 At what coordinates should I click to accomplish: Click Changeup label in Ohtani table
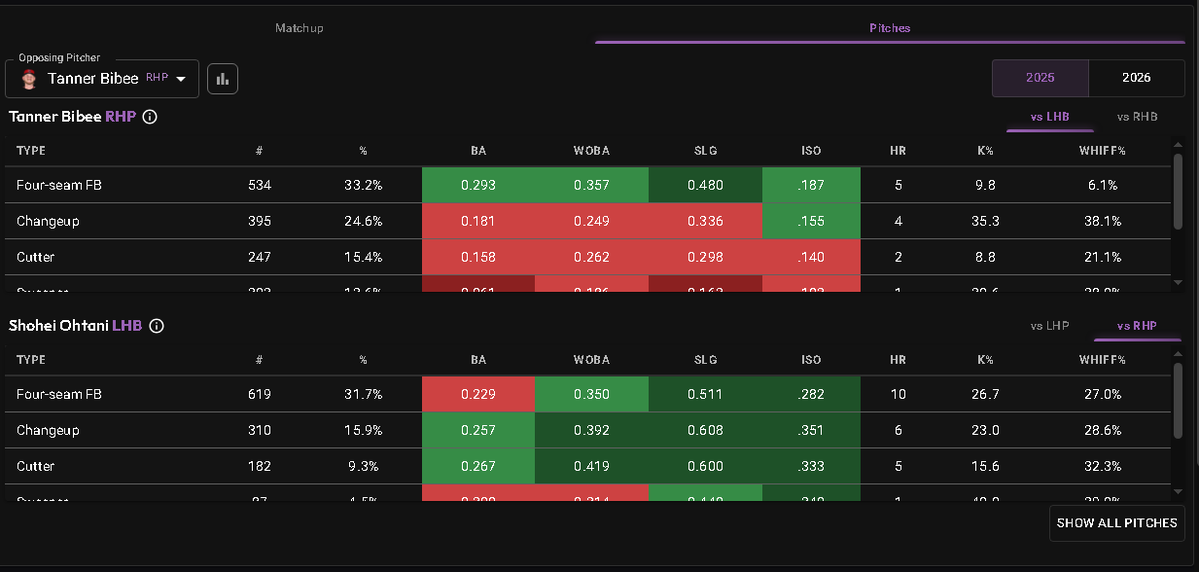click(x=47, y=431)
